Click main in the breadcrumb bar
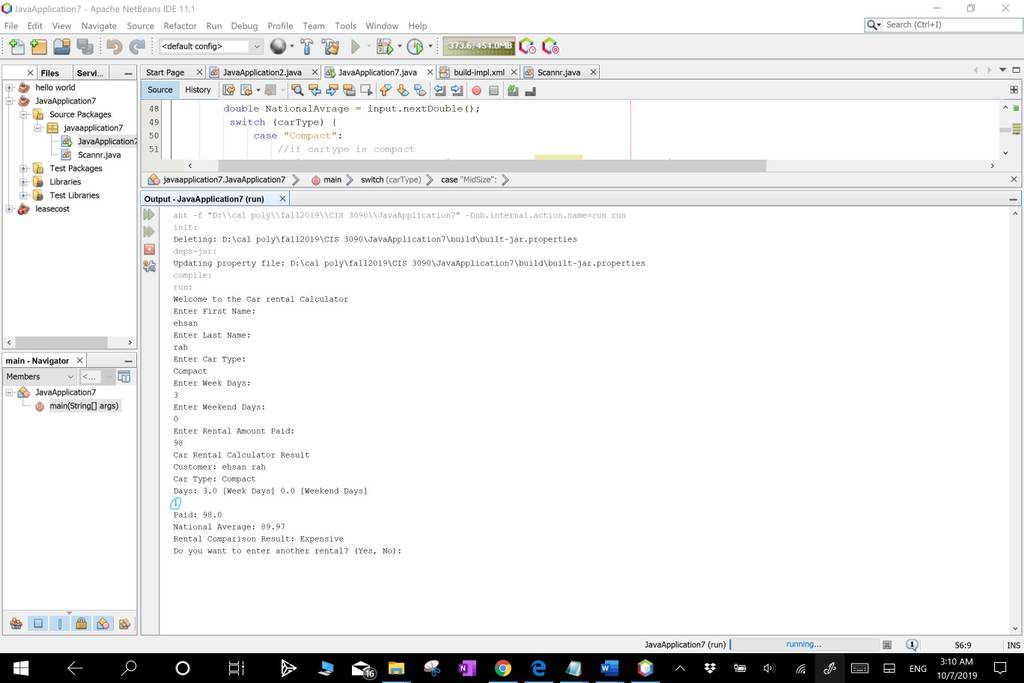 pyautogui.click(x=332, y=180)
